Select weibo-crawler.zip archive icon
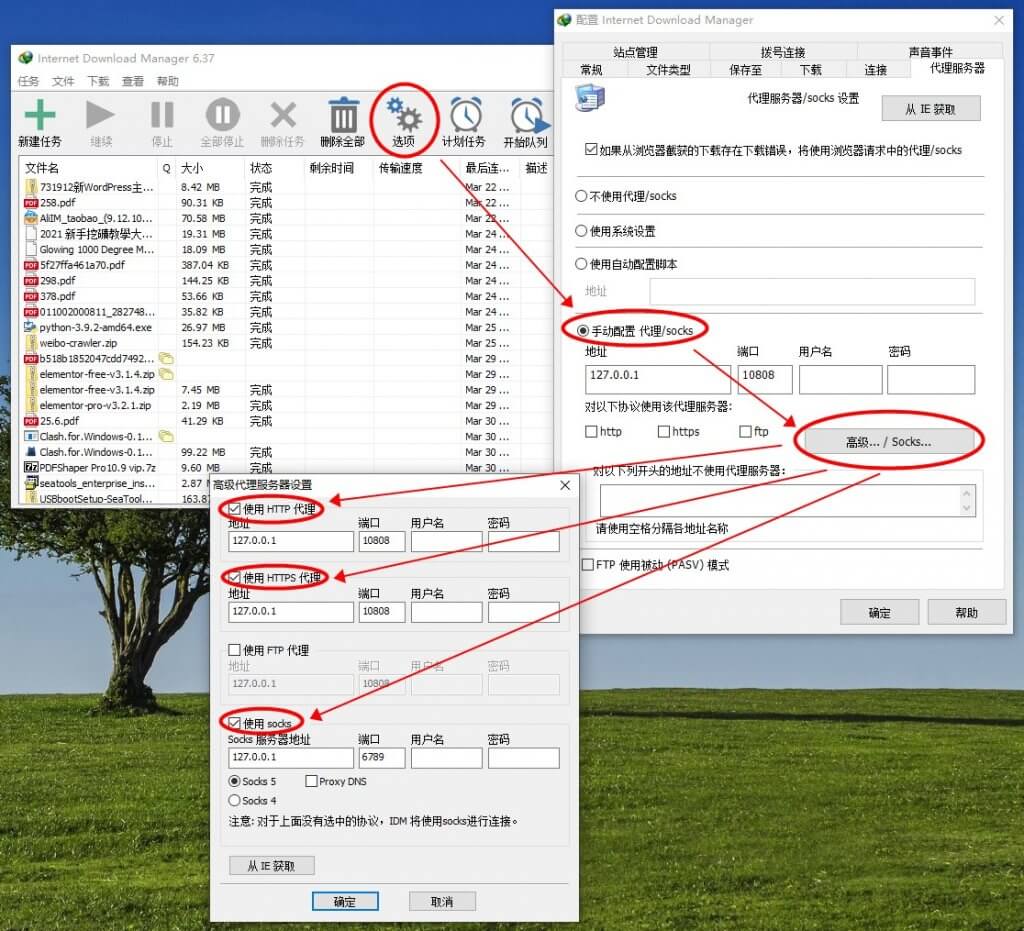This screenshot has height=931, width=1024. point(31,343)
